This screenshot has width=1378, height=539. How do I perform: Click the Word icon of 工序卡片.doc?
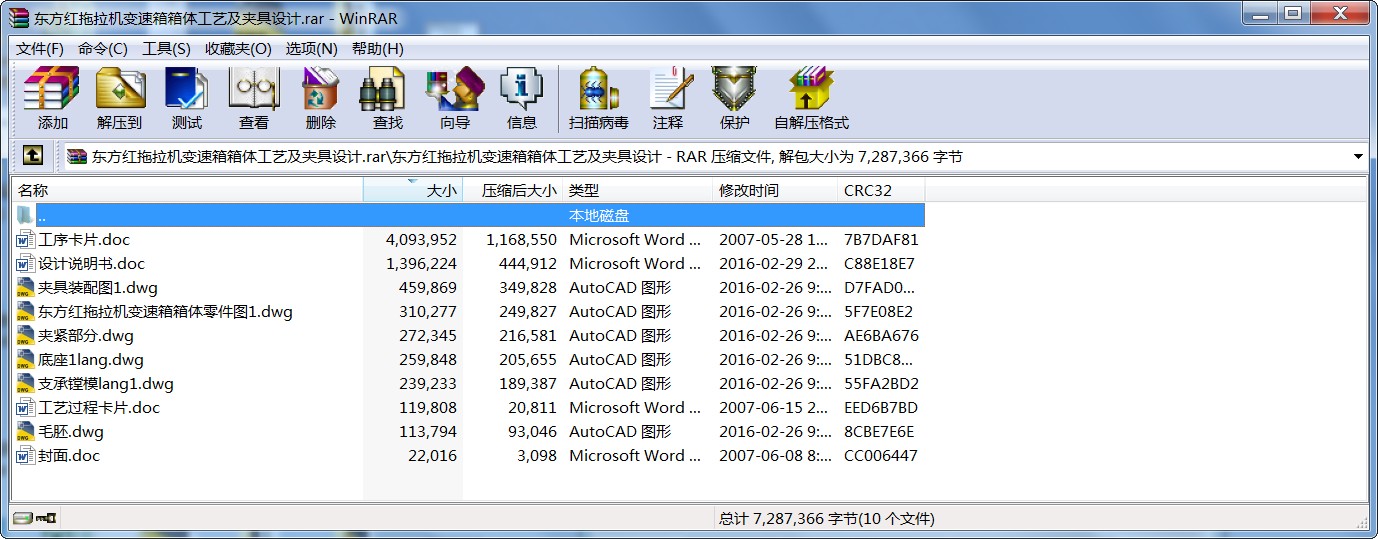(x=26, y=240)
